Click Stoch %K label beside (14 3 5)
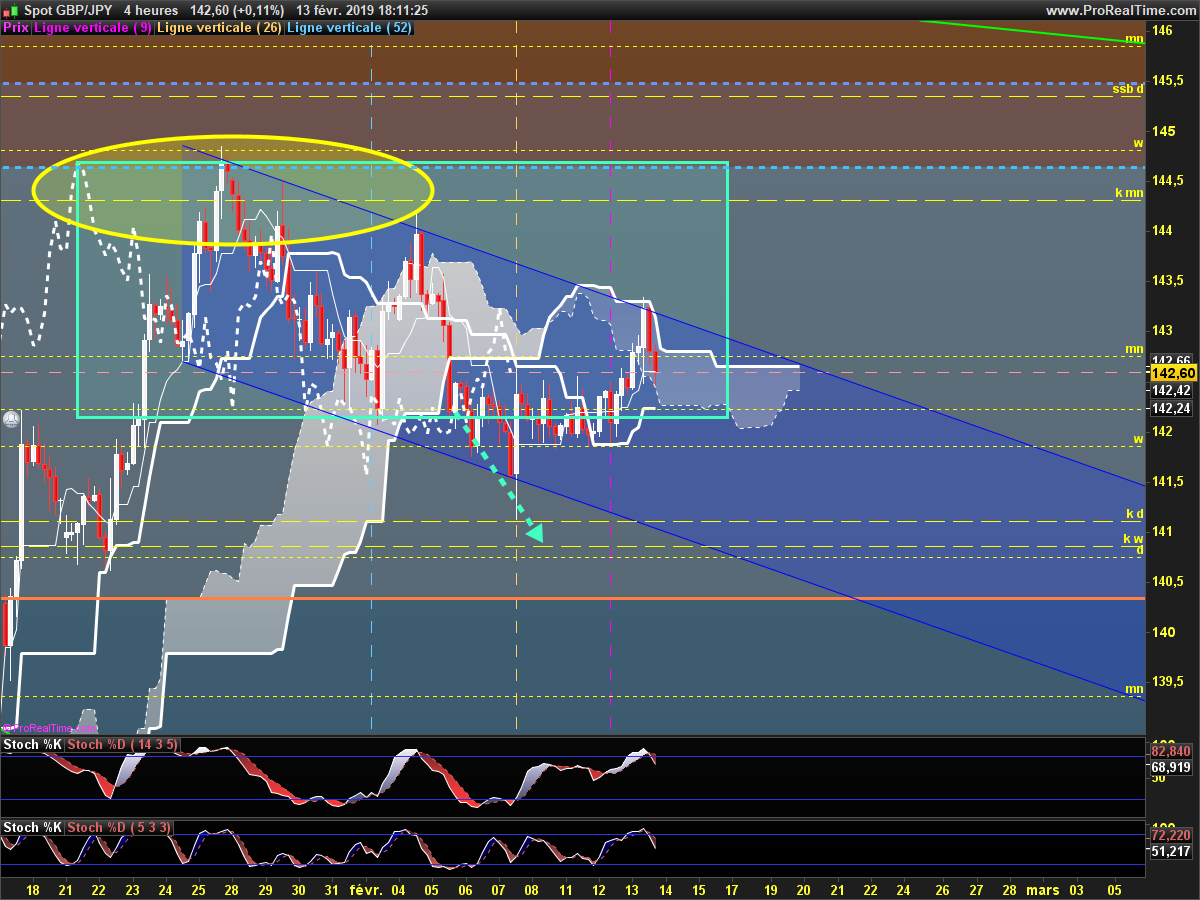Viewport: 1200px width, 900px height. [33, 745]
